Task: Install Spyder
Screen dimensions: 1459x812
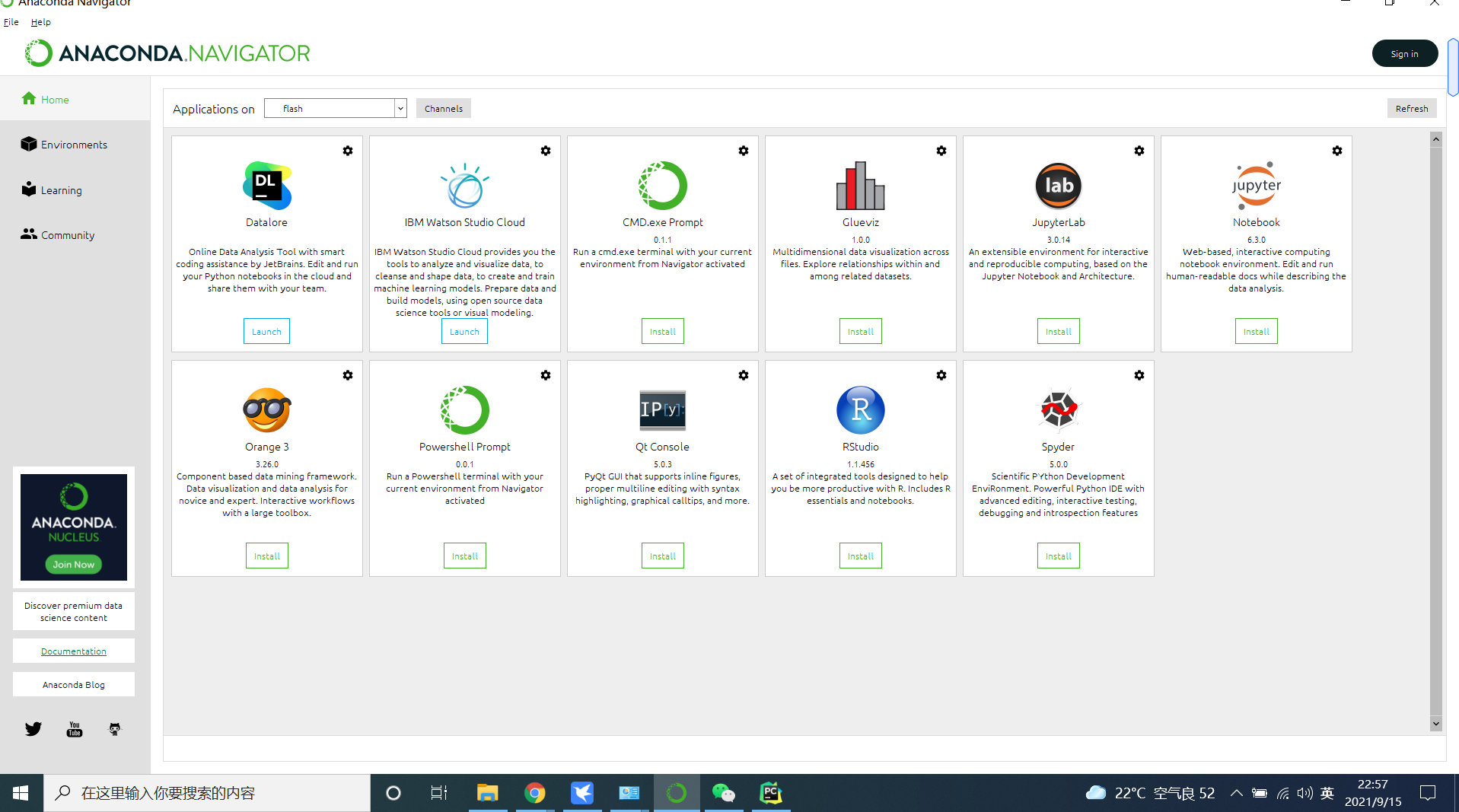Action: (1059, 556)
